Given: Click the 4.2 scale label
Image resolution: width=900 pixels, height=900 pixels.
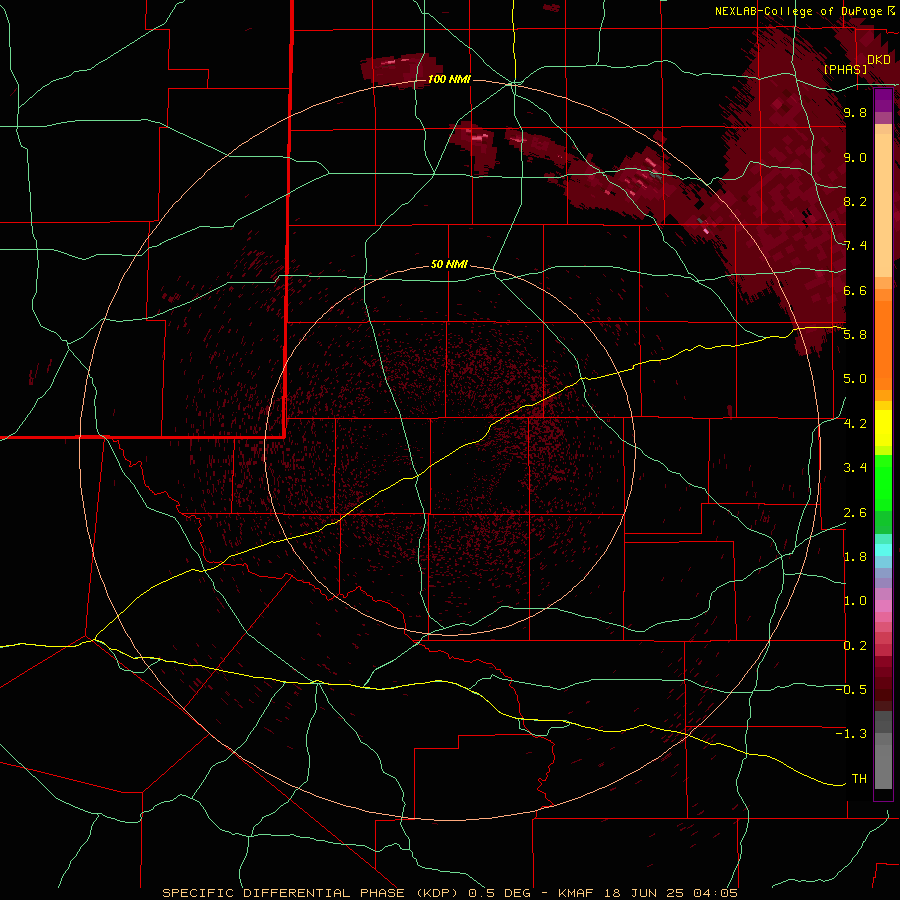Looking at the screenshot, I should pos(855,424).
